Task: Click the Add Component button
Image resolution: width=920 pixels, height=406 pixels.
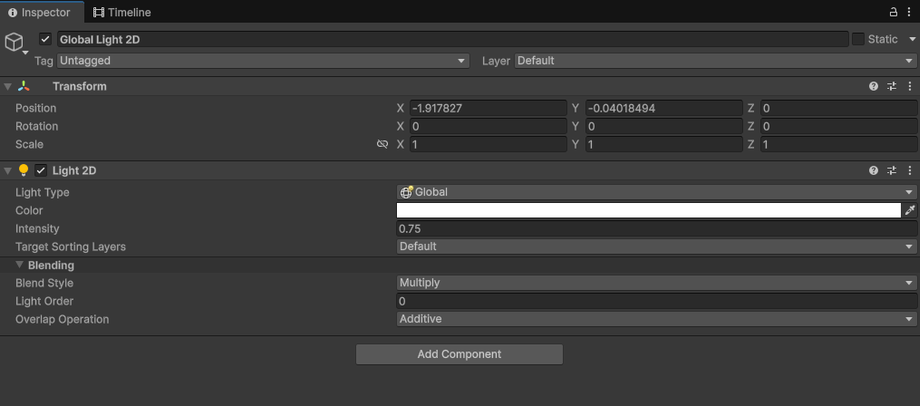Action: [459, 354]
